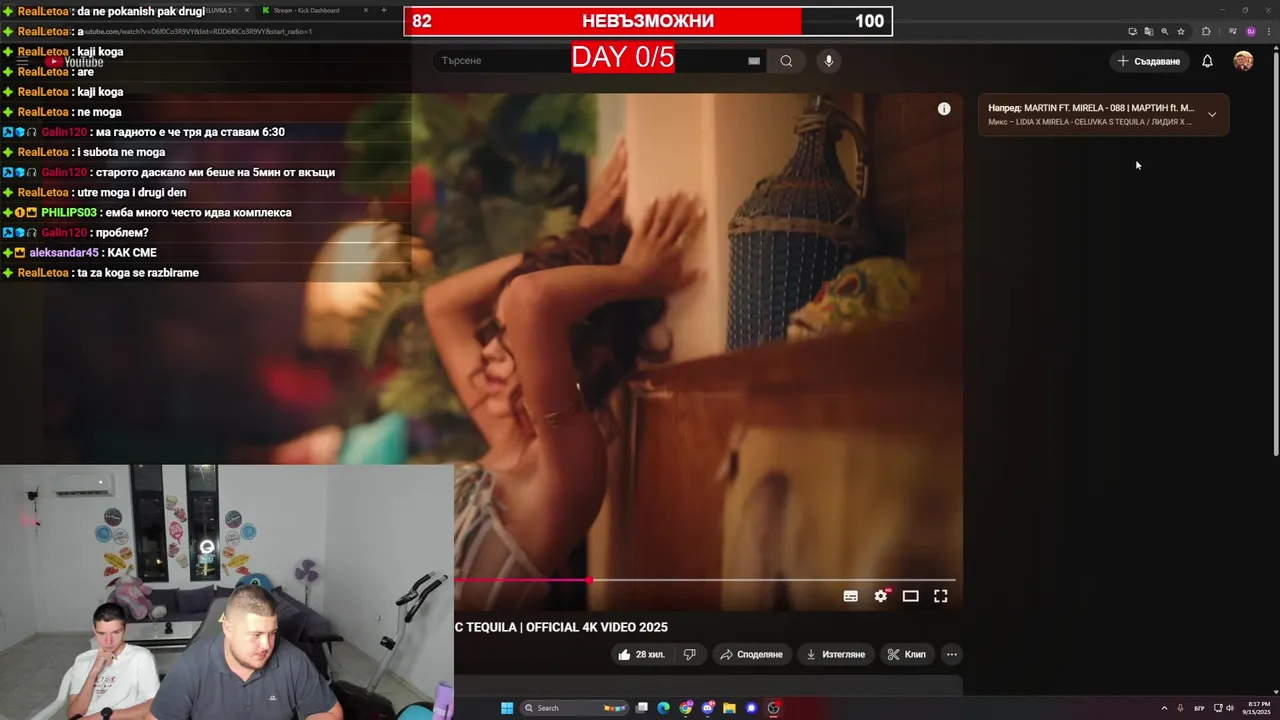Expand the up-next playlist panel chevron

click(1212, 114)
